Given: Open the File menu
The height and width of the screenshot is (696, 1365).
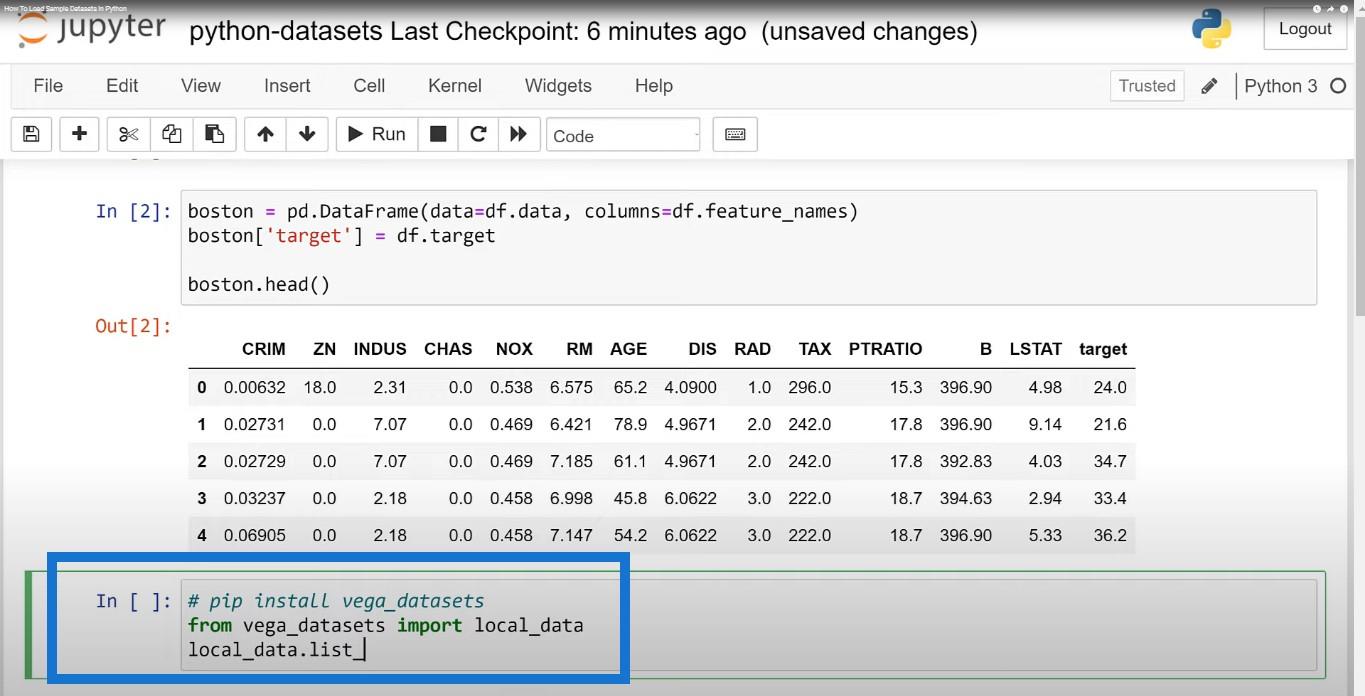Looking at the screenshot, I should point(48,86).
